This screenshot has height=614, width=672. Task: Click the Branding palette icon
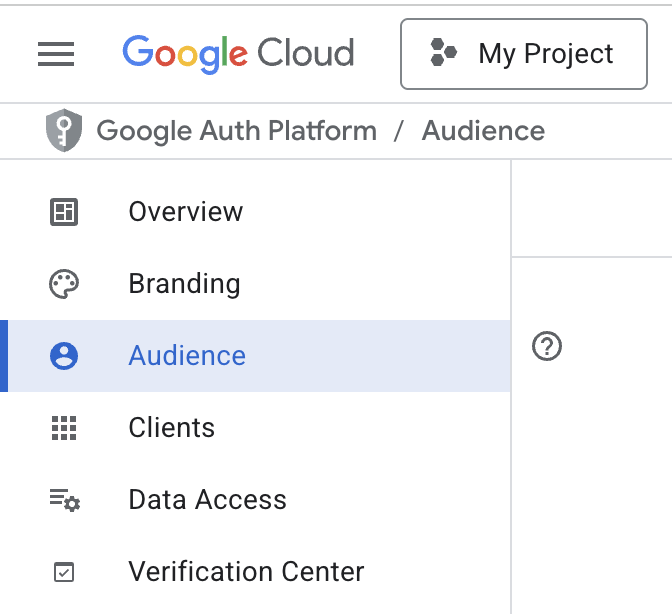64,284
